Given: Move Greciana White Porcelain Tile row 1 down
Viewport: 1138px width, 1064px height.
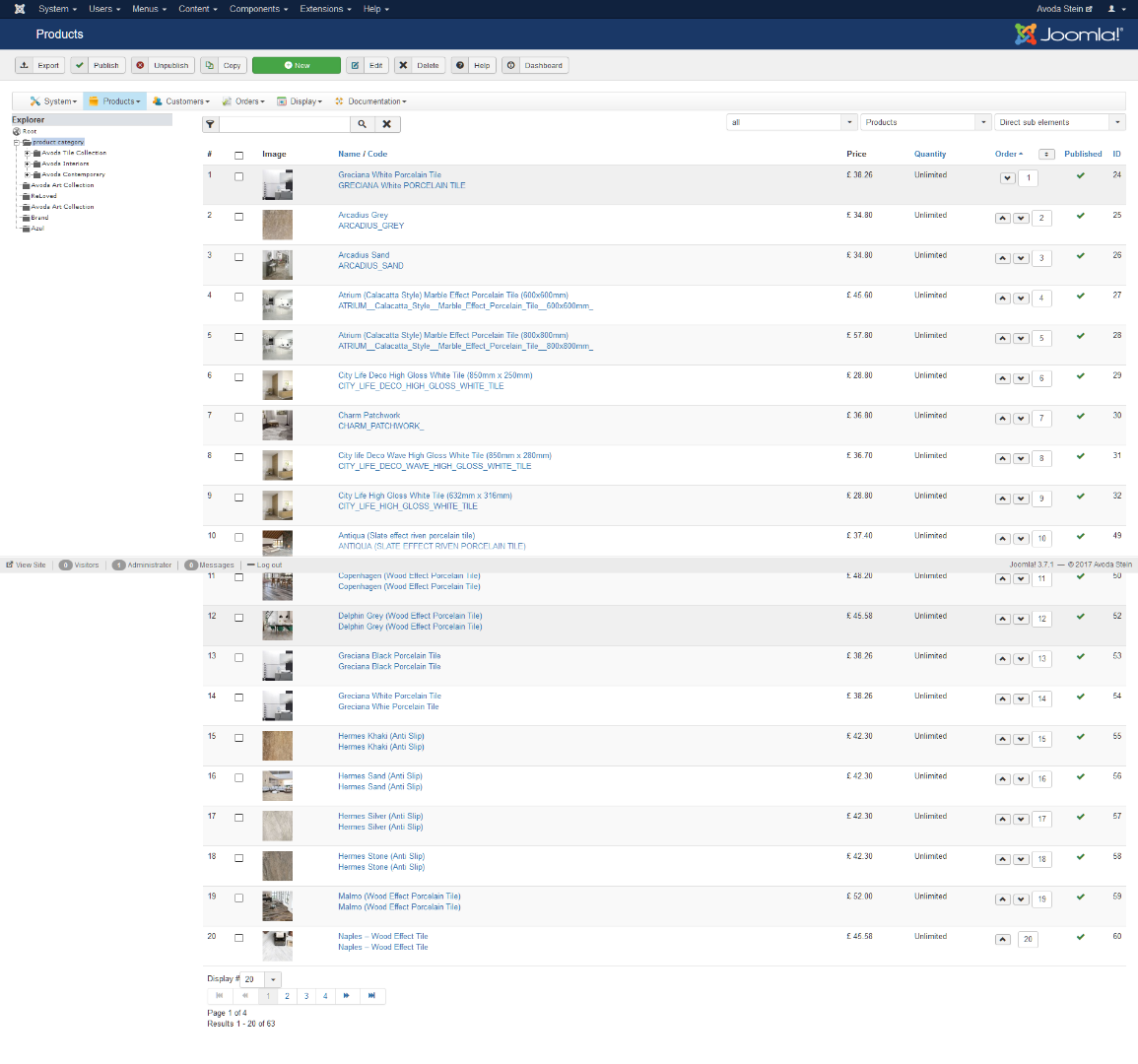Looking at the screenshot, I should point(1007,178).
